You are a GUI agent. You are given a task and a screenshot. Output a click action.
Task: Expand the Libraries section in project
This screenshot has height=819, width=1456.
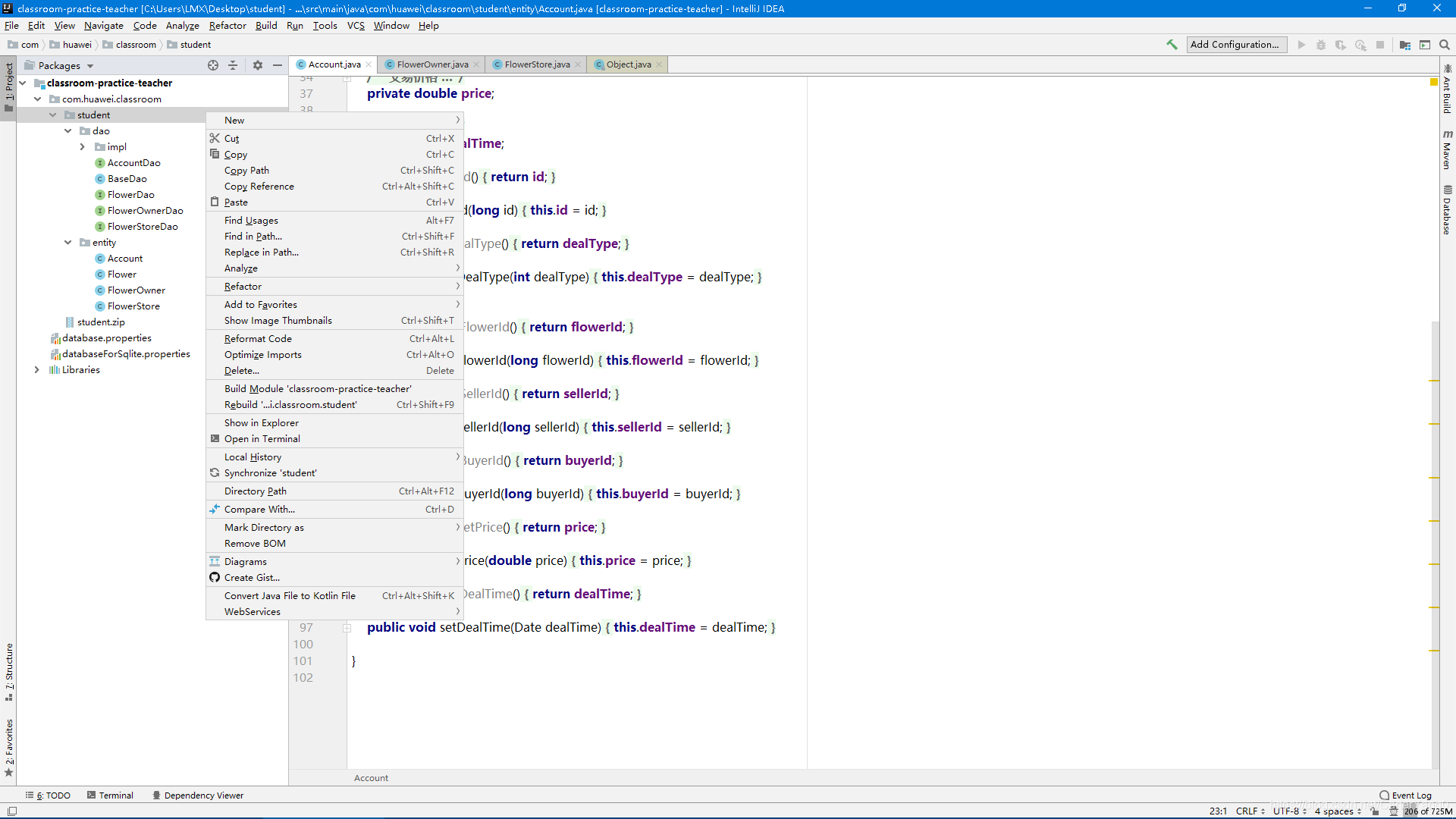tap(37, 370)
